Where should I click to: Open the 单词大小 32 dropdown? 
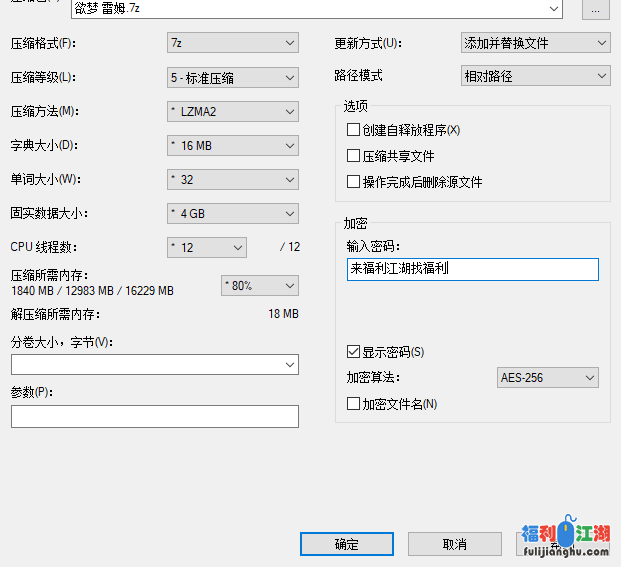point(232,179)
